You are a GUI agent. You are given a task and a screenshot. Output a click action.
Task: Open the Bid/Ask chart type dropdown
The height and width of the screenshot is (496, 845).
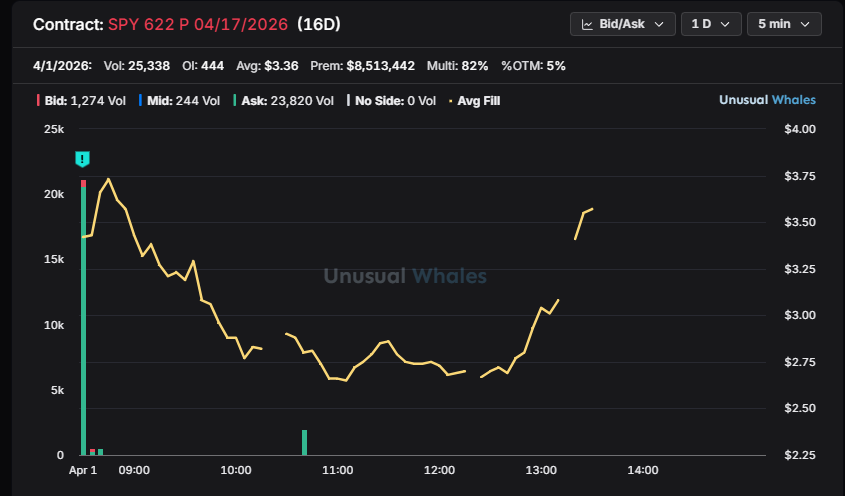tap(622, 24)
